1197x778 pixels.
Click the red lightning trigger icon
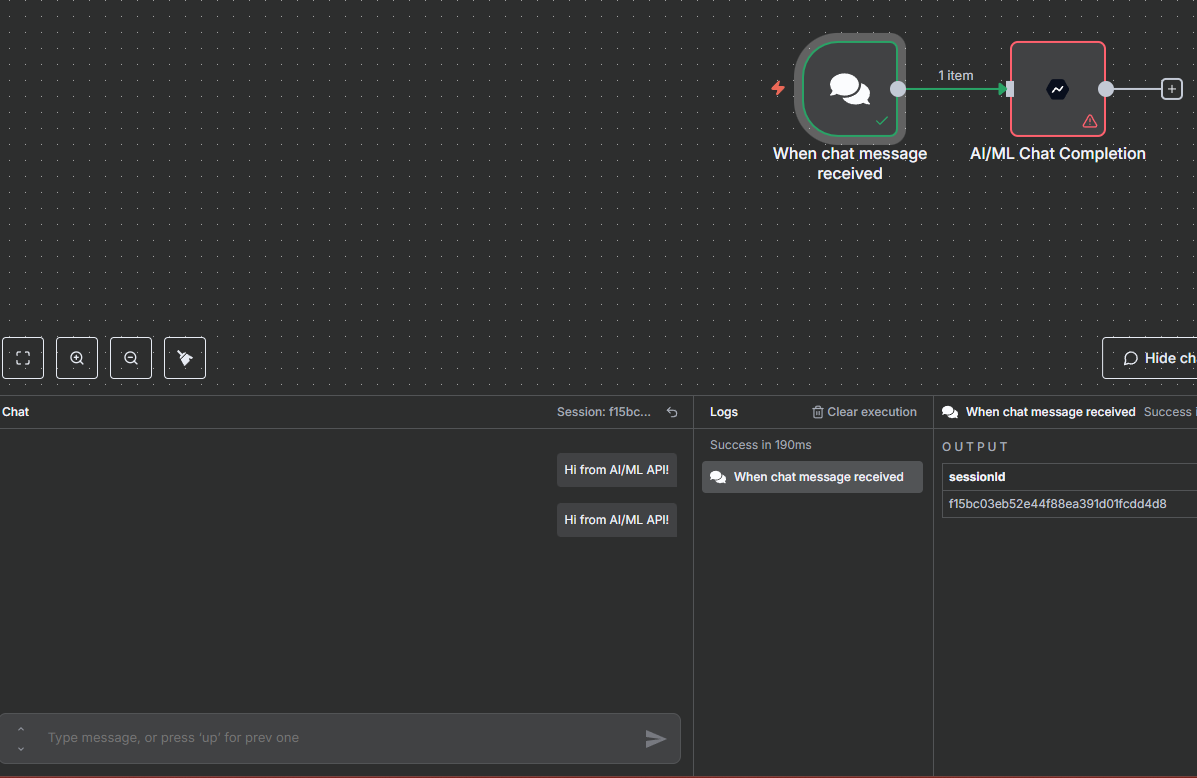(778, 88)
